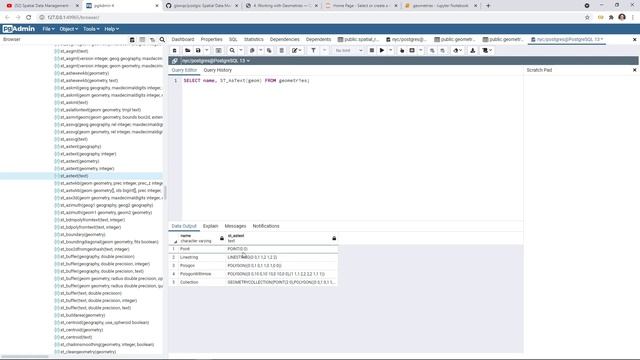Bookmark page with Chrome star icon
The height and width of the screenshot is (360, 640).
tap(587, 18)
